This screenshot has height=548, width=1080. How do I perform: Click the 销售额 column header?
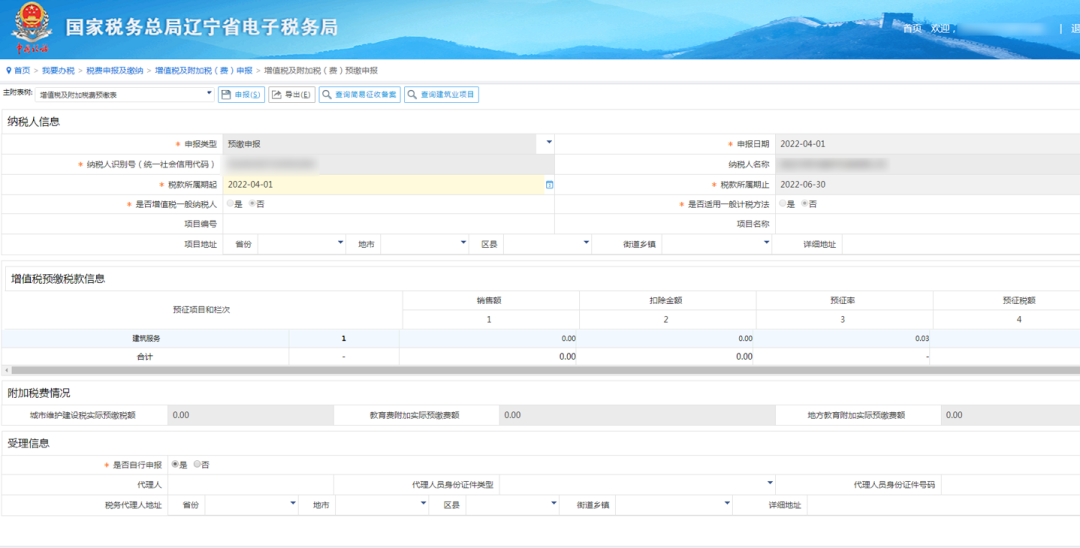pyautogui.click(x=488, y=300)
